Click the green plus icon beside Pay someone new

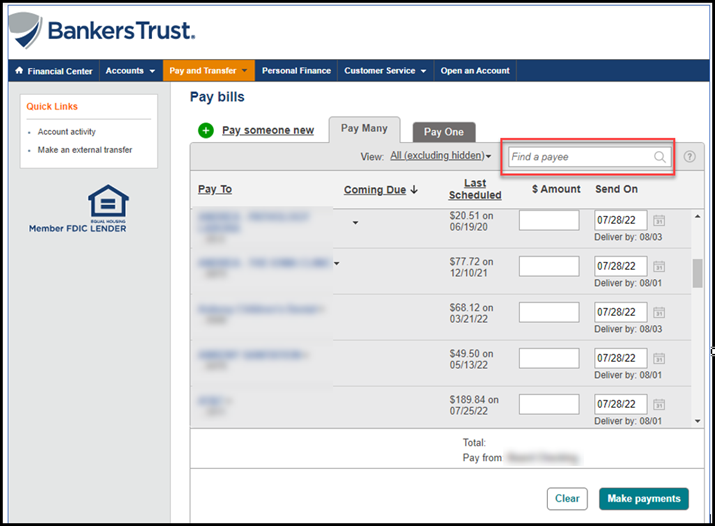[x=206, y=130]
